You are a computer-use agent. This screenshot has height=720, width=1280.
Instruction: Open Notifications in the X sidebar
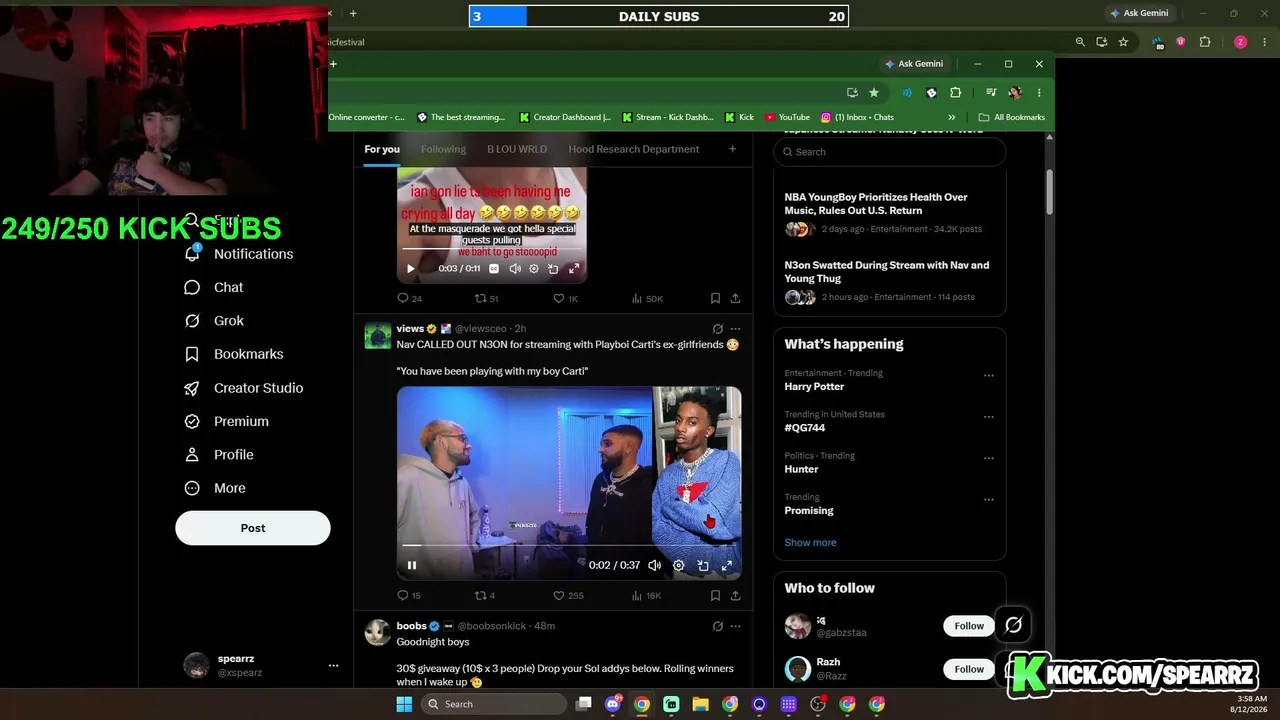239,254
